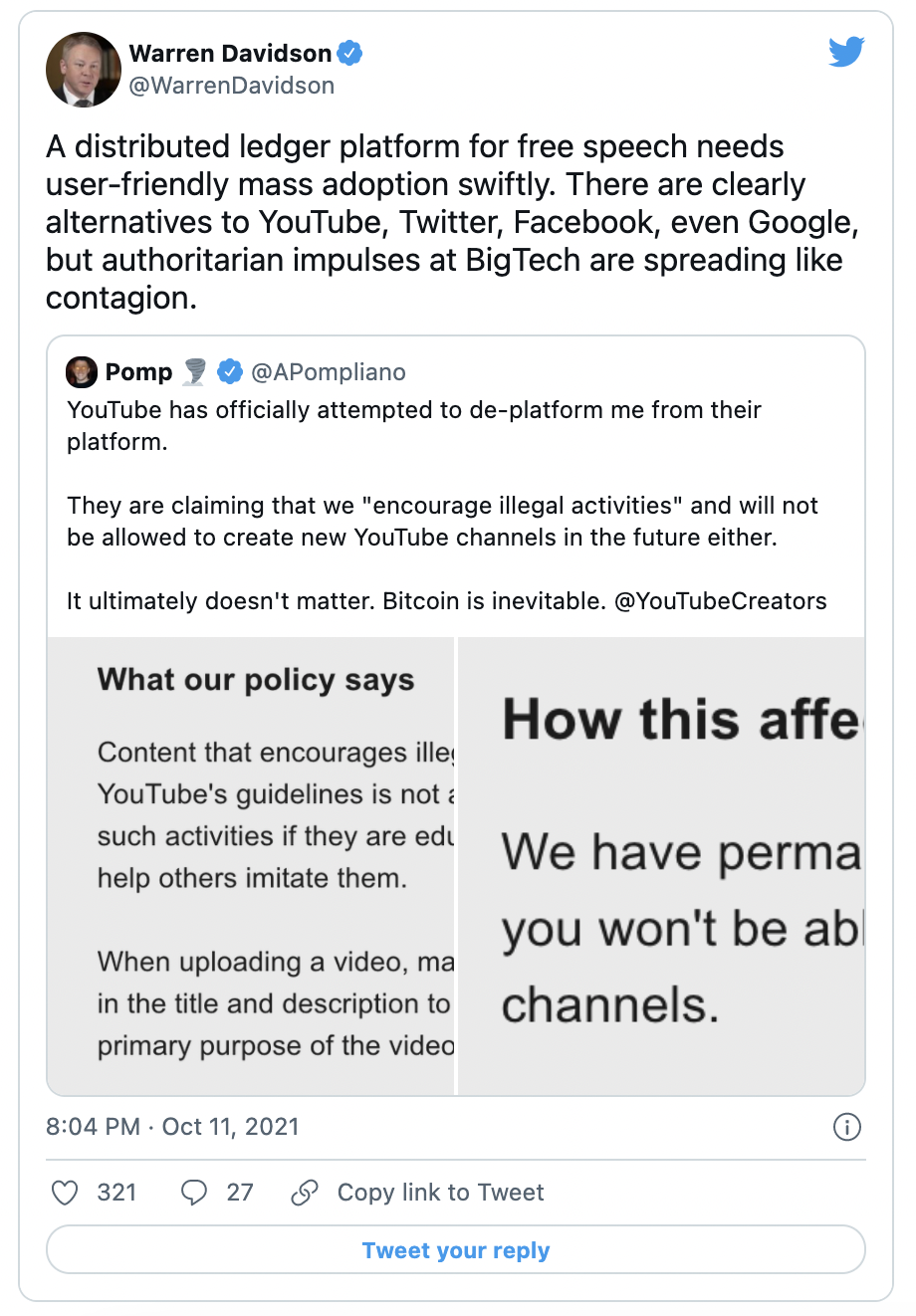The width and height of the screenshot is (916, 1316).
Task: Click the Twitter bird logo
Action: click(x=846, y=52)
